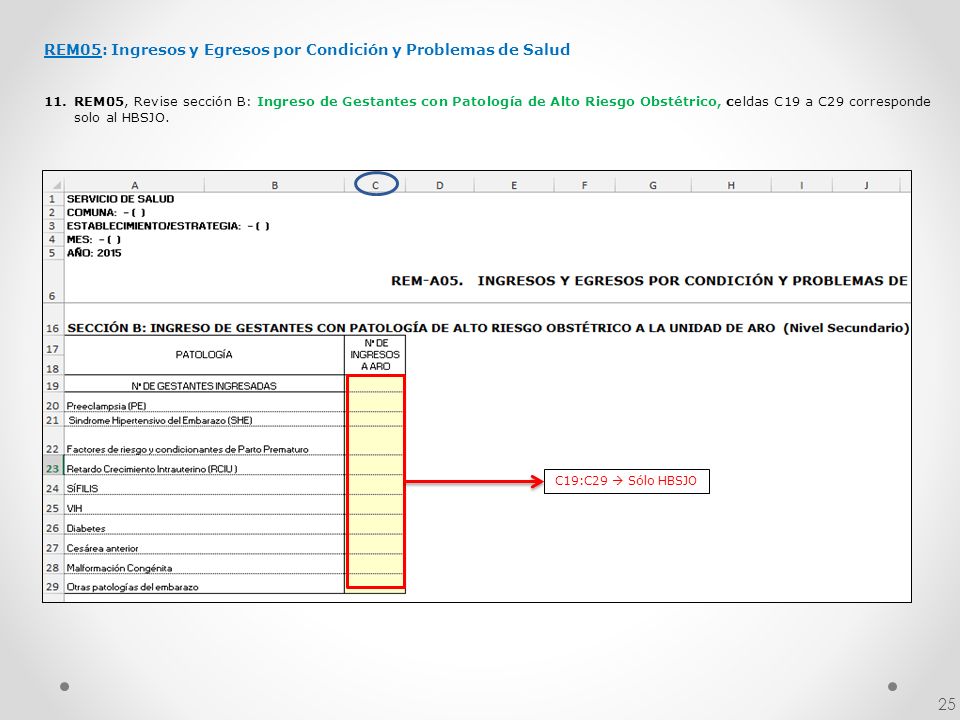Click the select-all corner triangle of the sheet
The width and height of the screenshot is (960, 720).
(x=55, y=185)
